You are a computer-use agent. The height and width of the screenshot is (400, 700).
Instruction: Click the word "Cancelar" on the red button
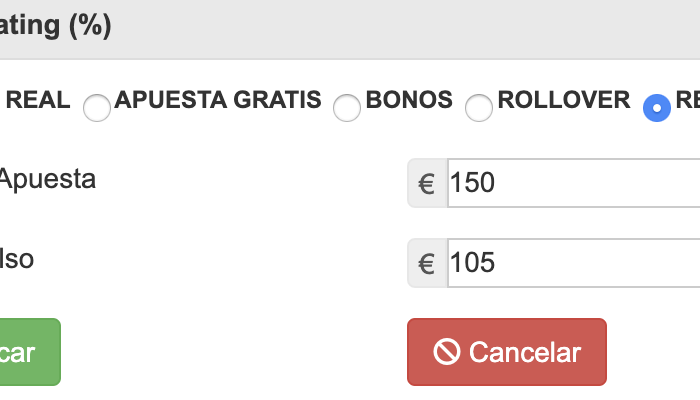[524, 352]
